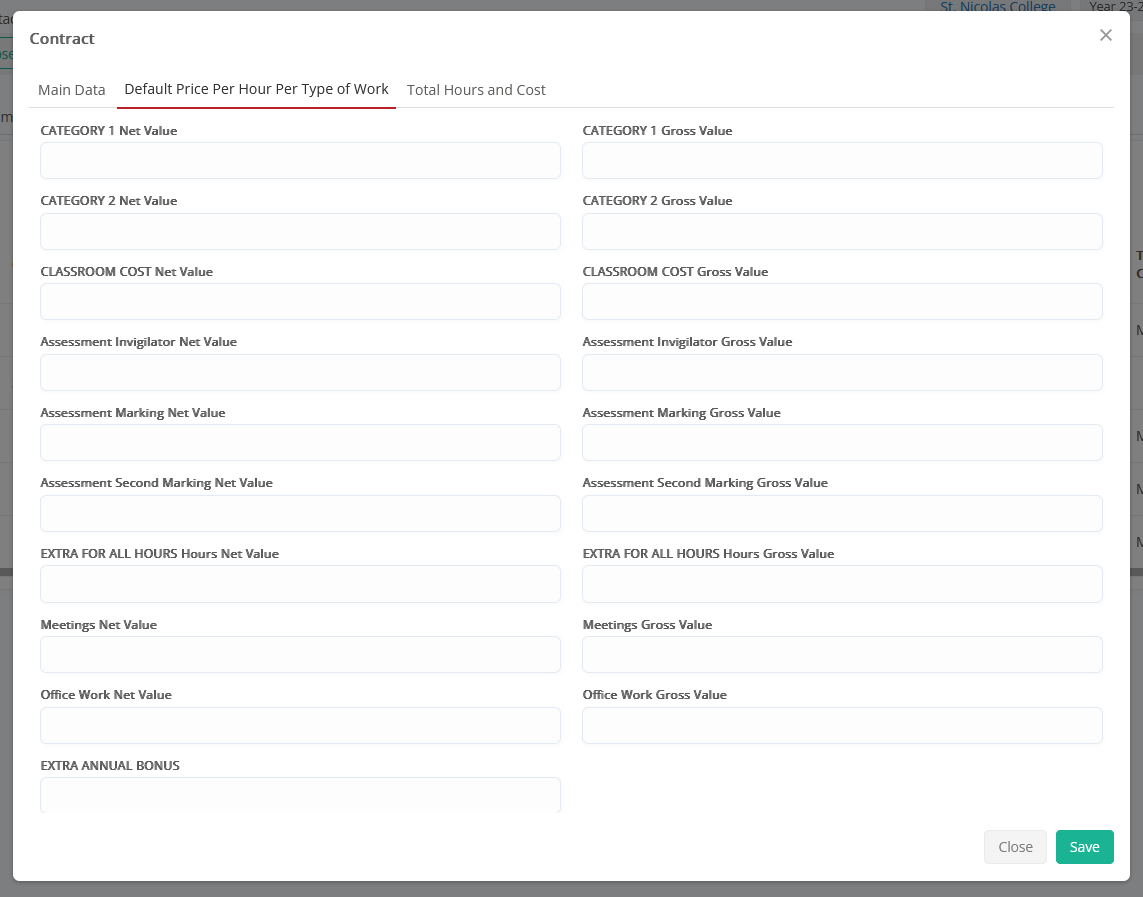The width and height of the screenshot is (1143, 897).
Task: Click CLASSROOM COST Gross Value field
Action: pos(842,301)
